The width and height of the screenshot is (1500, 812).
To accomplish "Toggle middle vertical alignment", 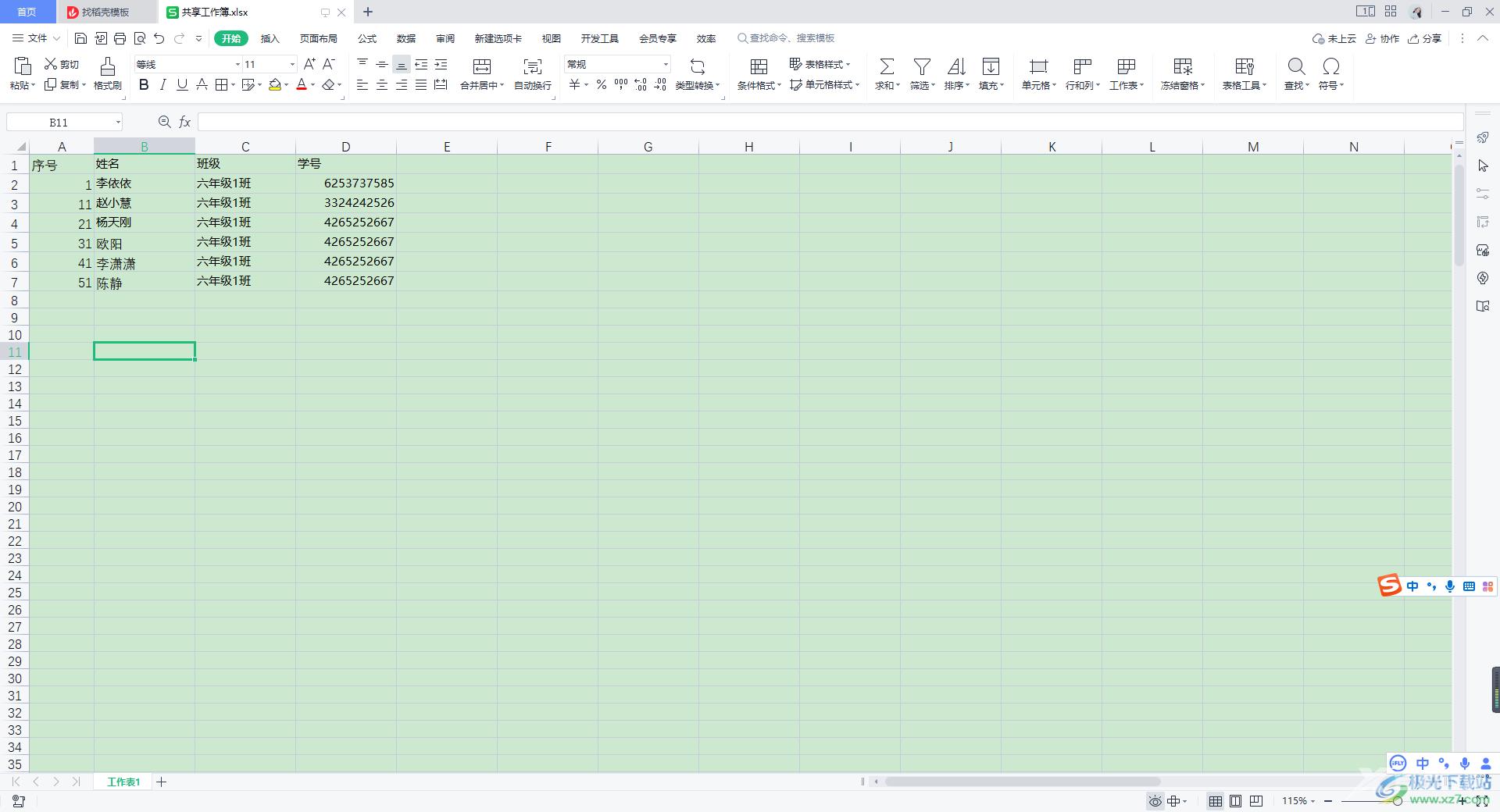I will [x=382, y=64].
